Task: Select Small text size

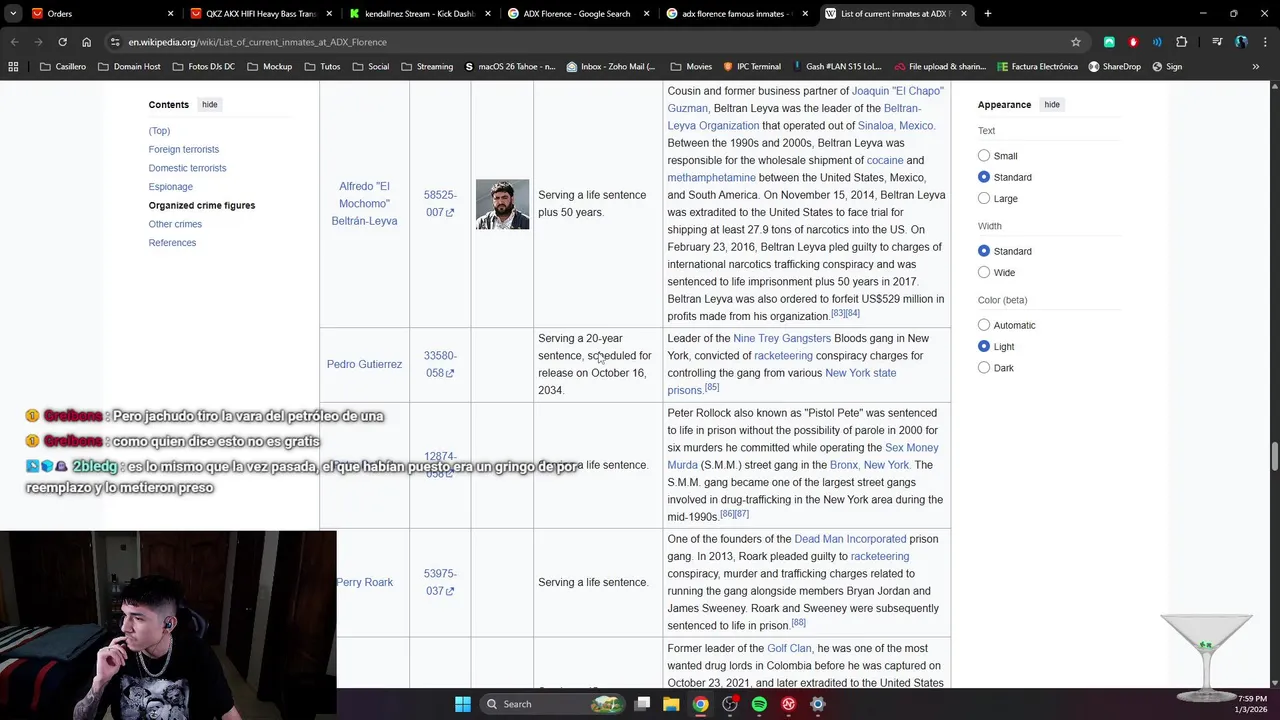Action: (x=984, y=156)
